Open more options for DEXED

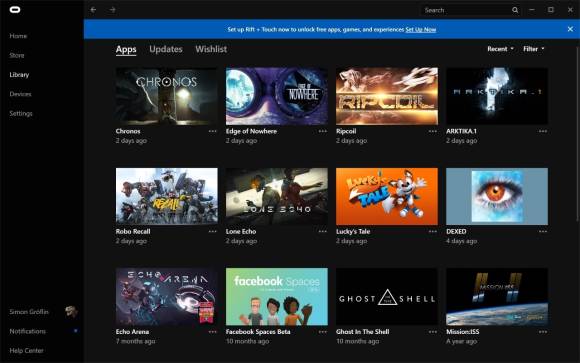[x=543, y=231]
